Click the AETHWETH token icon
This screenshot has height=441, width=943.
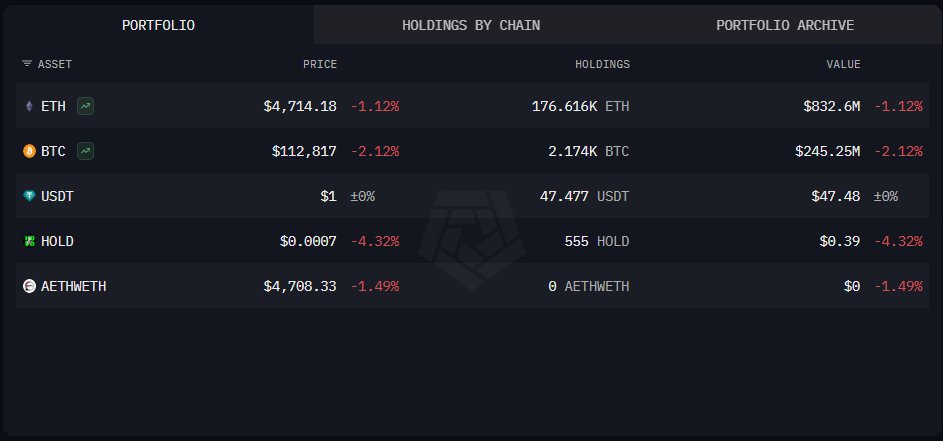[x=29, y=286]
